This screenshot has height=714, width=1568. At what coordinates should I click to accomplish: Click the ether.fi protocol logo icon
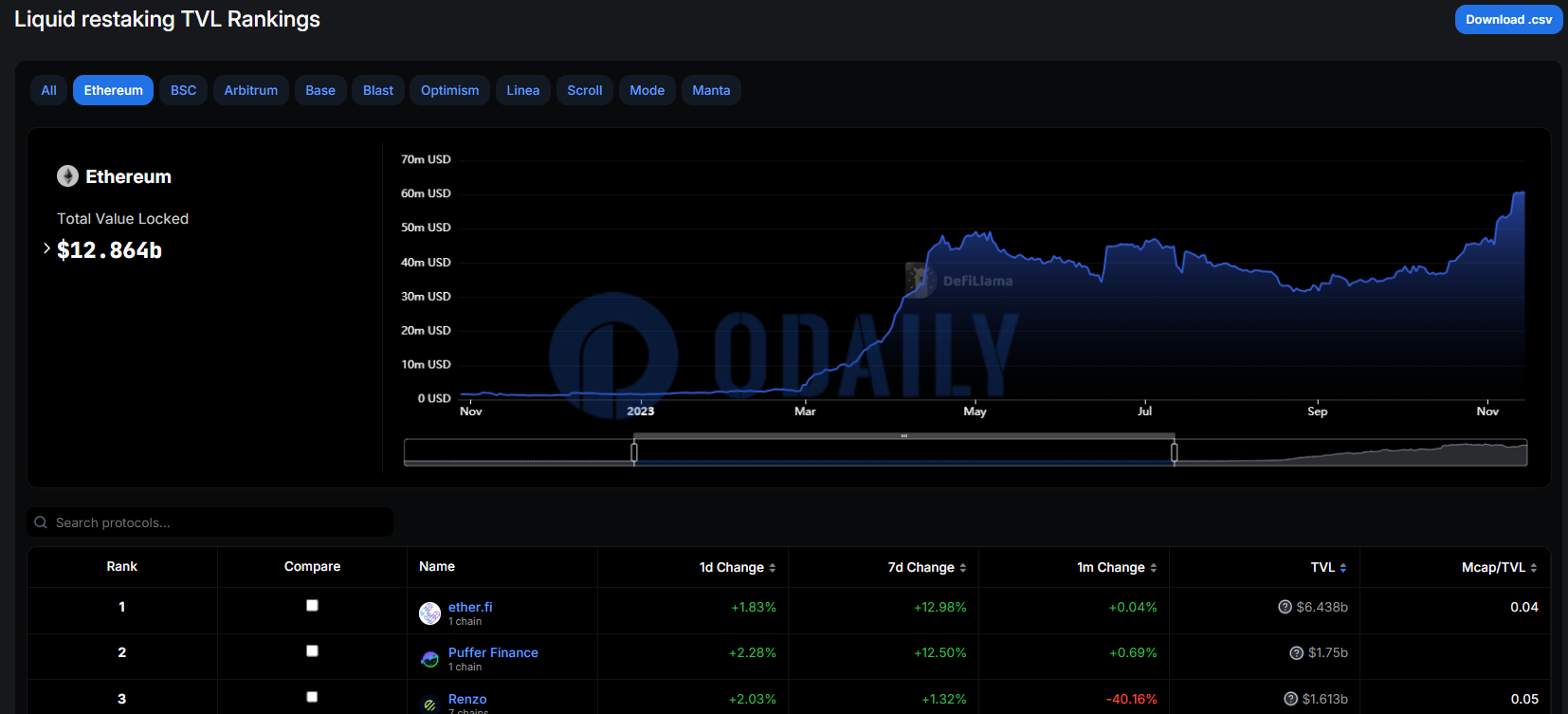[x=429, y=613]
